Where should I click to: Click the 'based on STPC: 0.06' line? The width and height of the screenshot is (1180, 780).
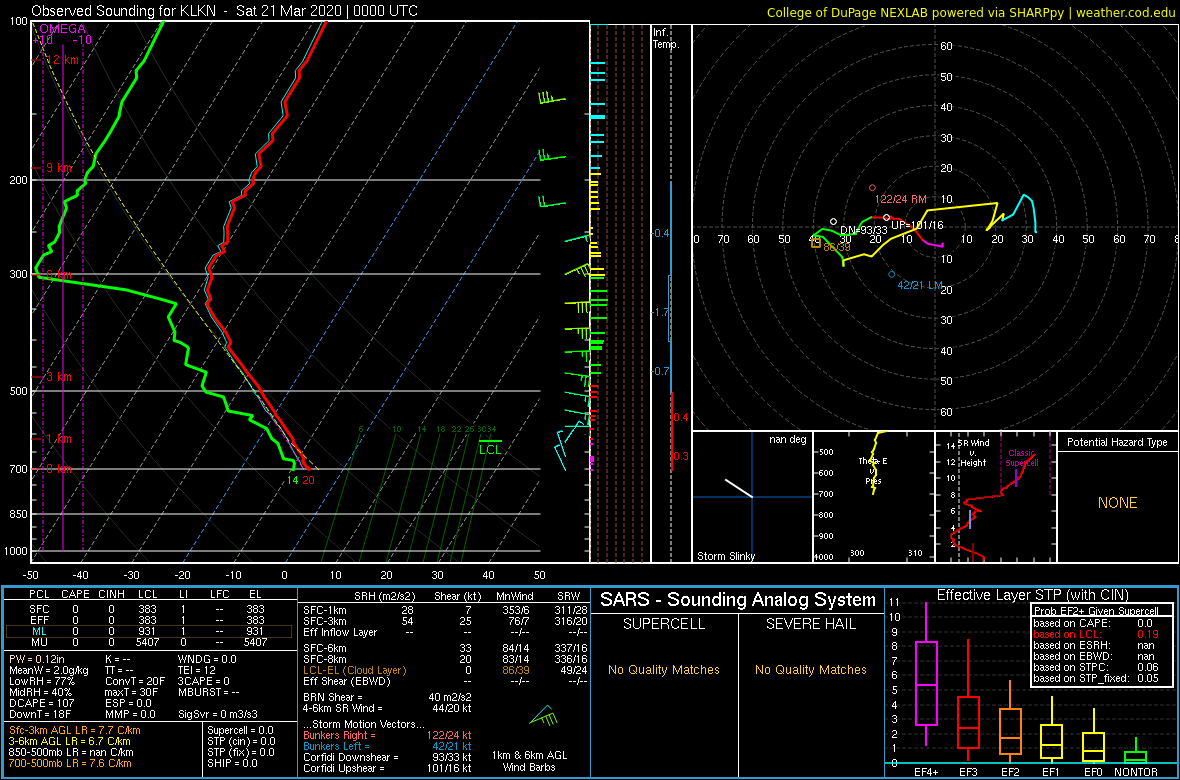tap(1096, 667)
